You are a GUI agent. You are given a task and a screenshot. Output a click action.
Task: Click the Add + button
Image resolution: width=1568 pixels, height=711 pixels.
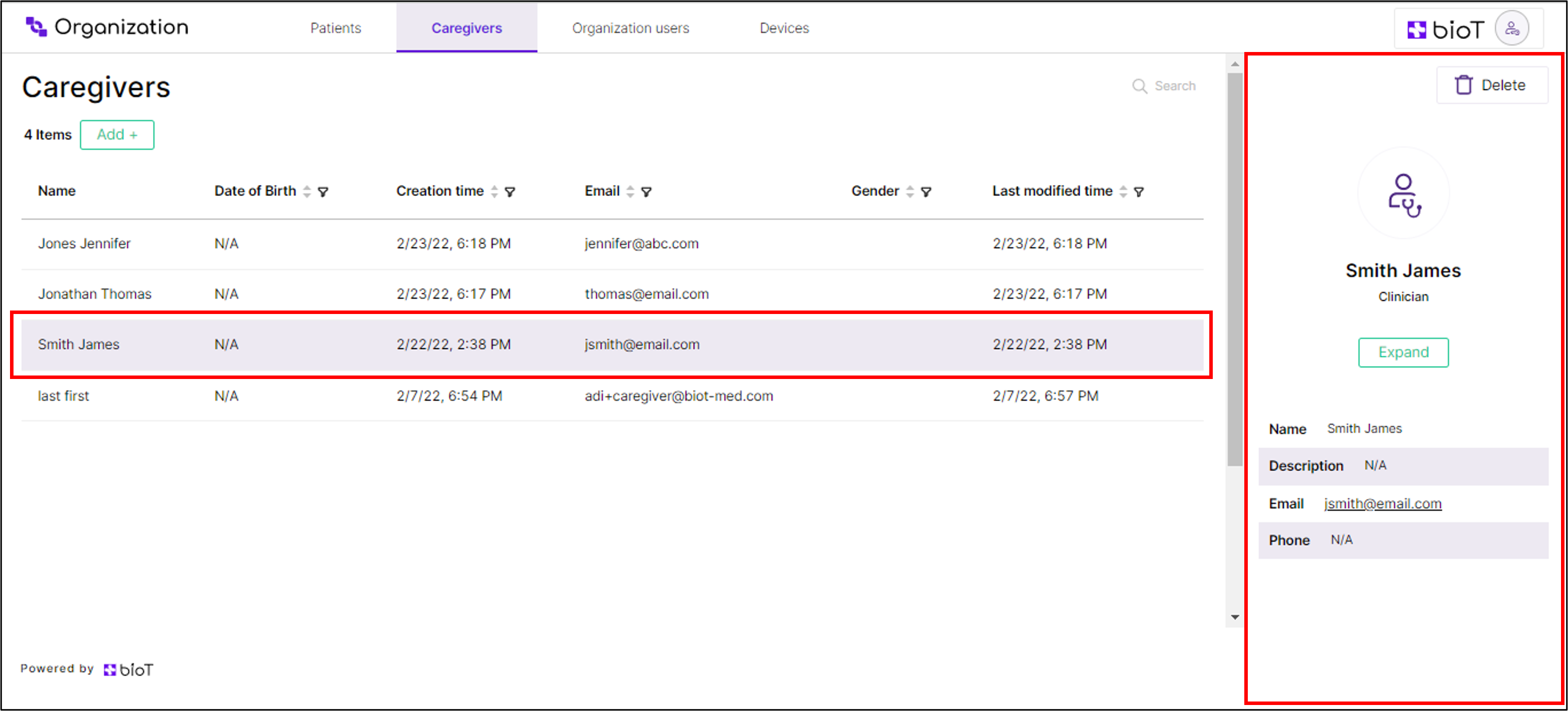tap(117, 134)
